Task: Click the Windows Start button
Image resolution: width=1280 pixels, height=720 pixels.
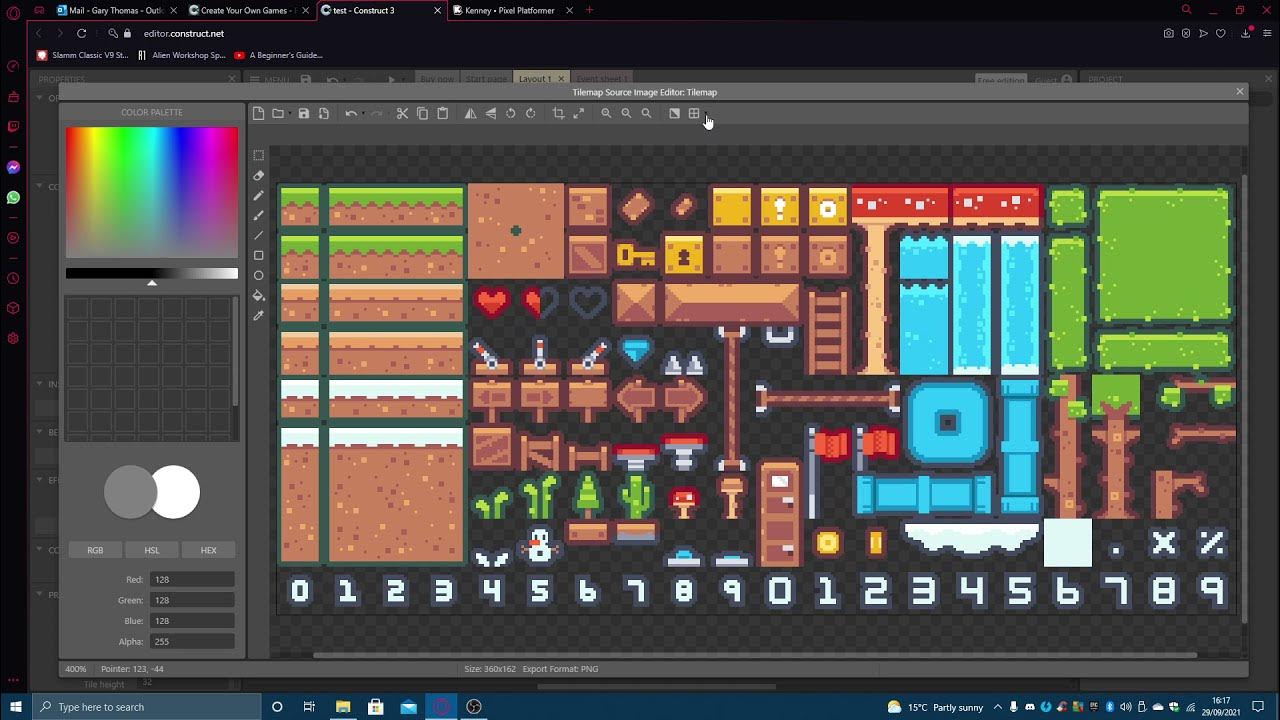Action: coord(16,707)
